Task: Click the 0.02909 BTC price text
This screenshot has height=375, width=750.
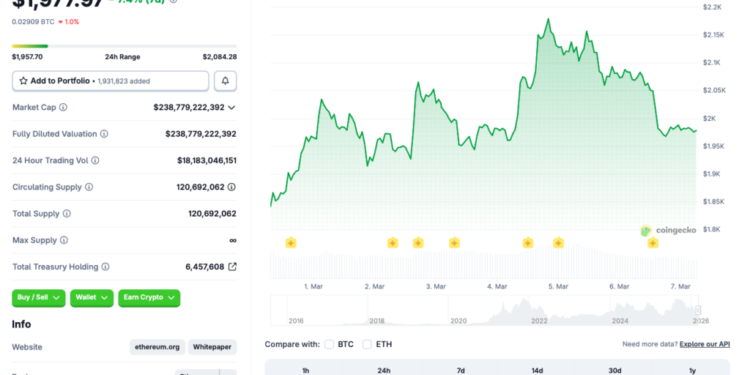Action: [x=33, y=22]
